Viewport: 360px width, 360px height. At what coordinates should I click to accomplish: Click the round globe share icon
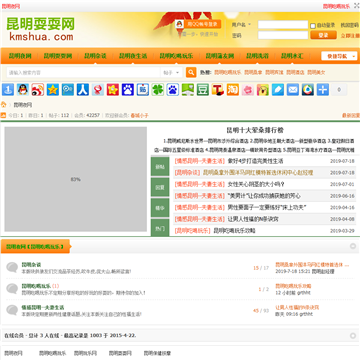pyautogui.click(x=307, y=89)
